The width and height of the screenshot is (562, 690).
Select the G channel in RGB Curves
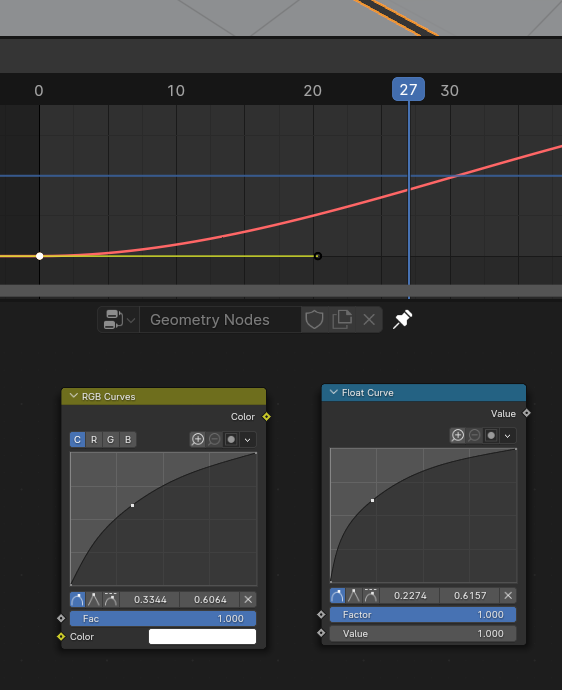click(x=110, y=440)
